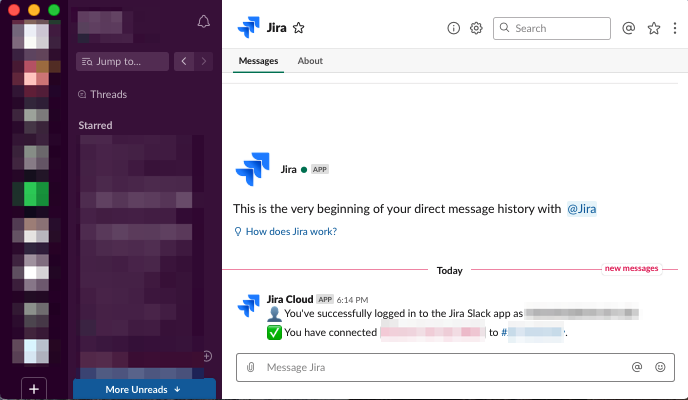Click the APP badge next to Jira
Viewport: 688px width, 400px height.
click(x=319, y=169)
